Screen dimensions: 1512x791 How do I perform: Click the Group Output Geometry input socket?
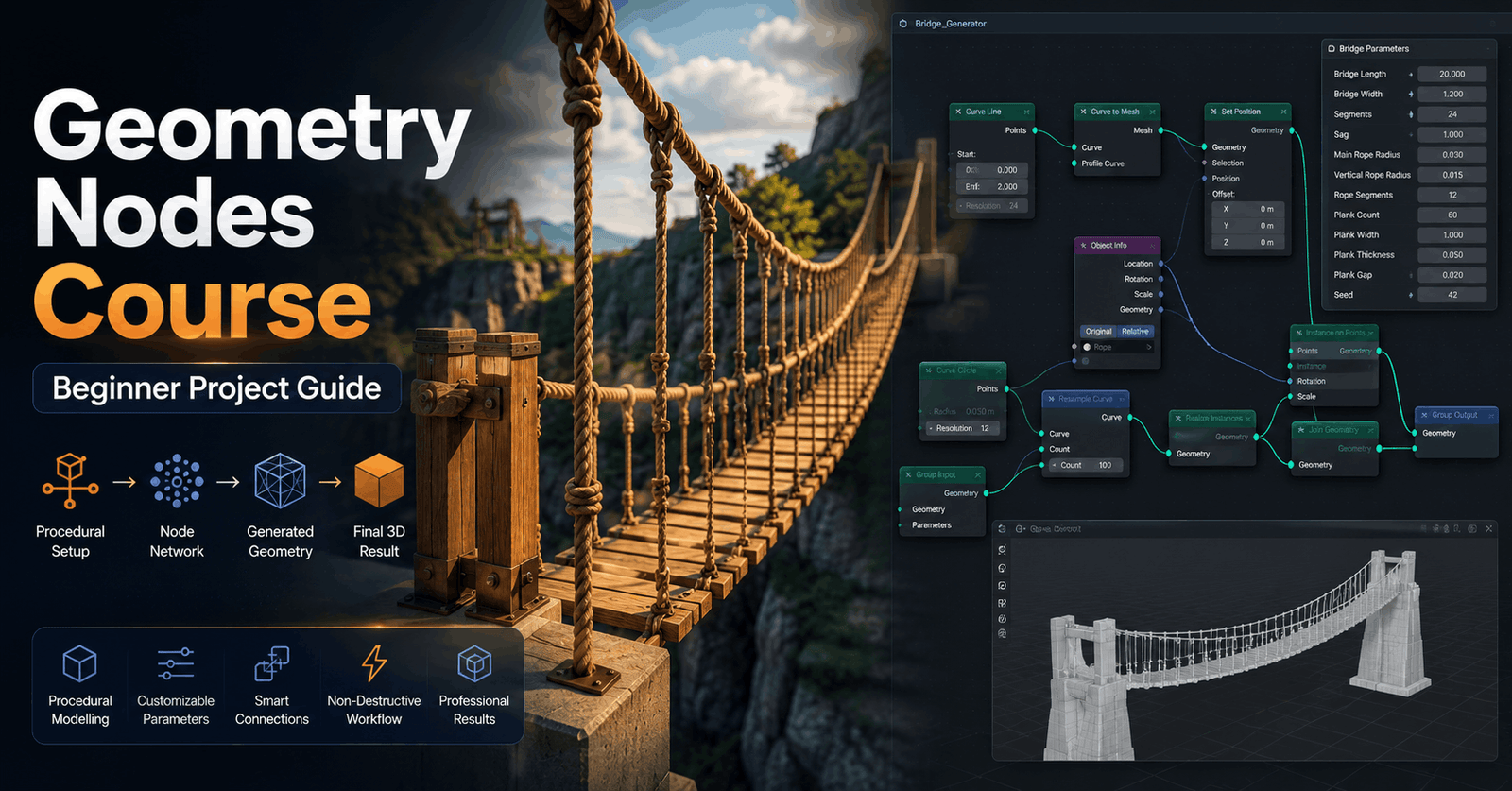coord(1415,433)
